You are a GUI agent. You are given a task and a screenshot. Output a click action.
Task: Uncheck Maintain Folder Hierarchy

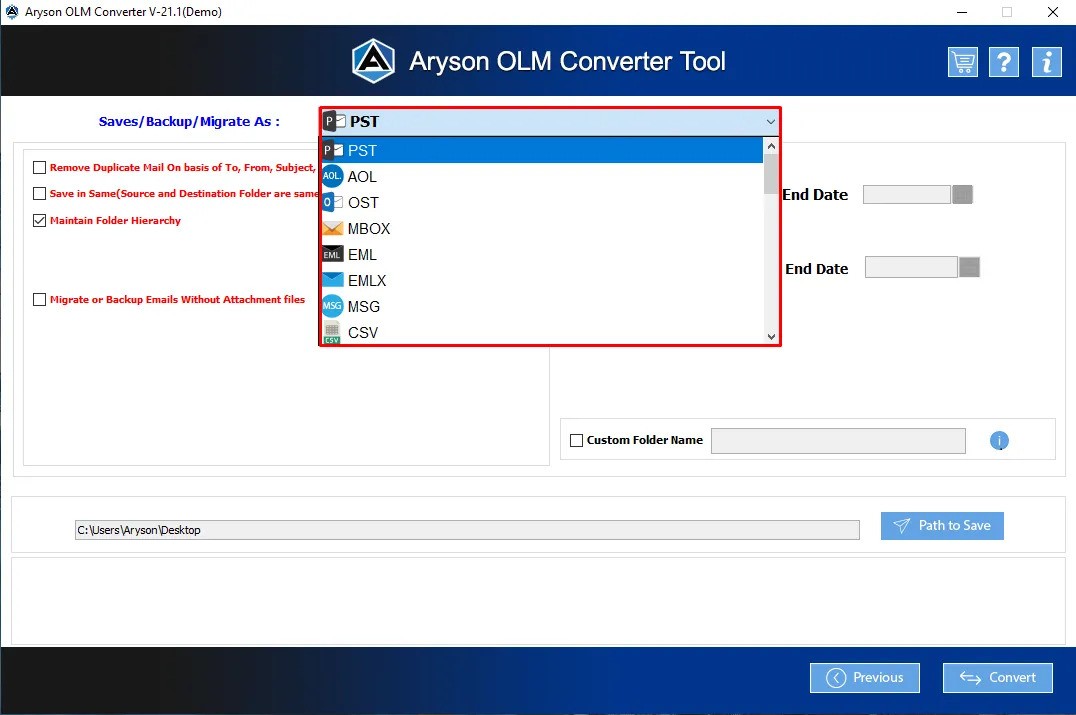point(40,220)
